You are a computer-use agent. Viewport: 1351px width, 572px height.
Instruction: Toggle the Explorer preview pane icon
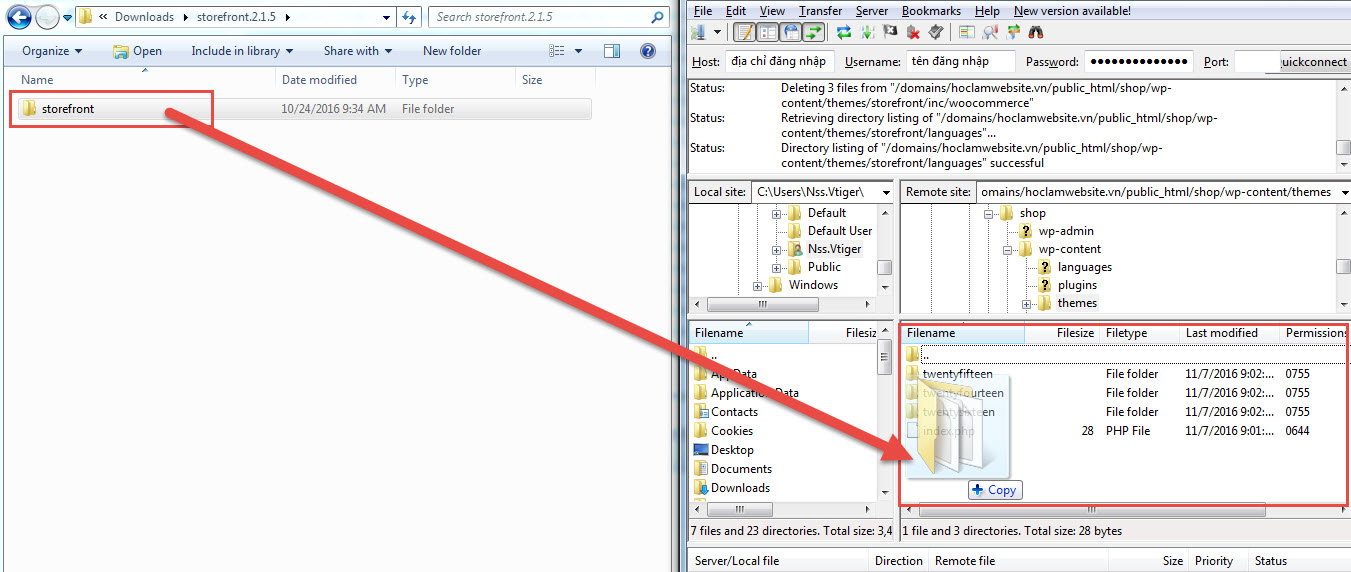click(612, 51)
